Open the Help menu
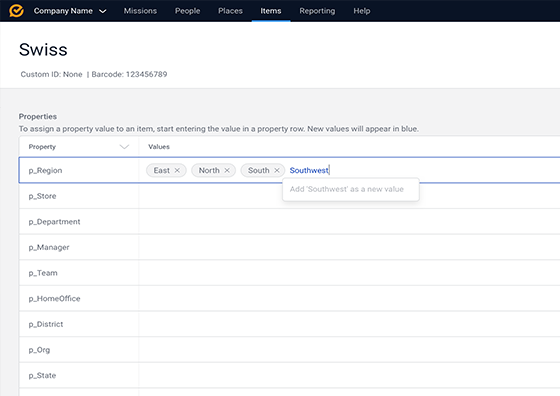This screenshot has width=560, height=396. coord(362,11)
